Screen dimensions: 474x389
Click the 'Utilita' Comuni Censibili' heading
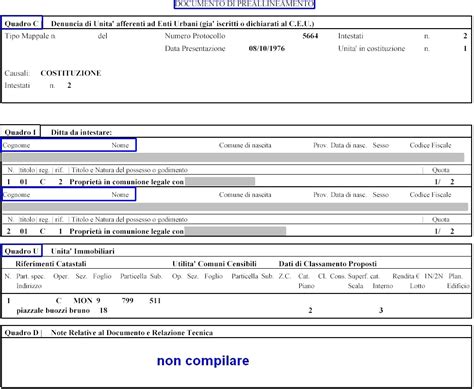pos(214,264)
